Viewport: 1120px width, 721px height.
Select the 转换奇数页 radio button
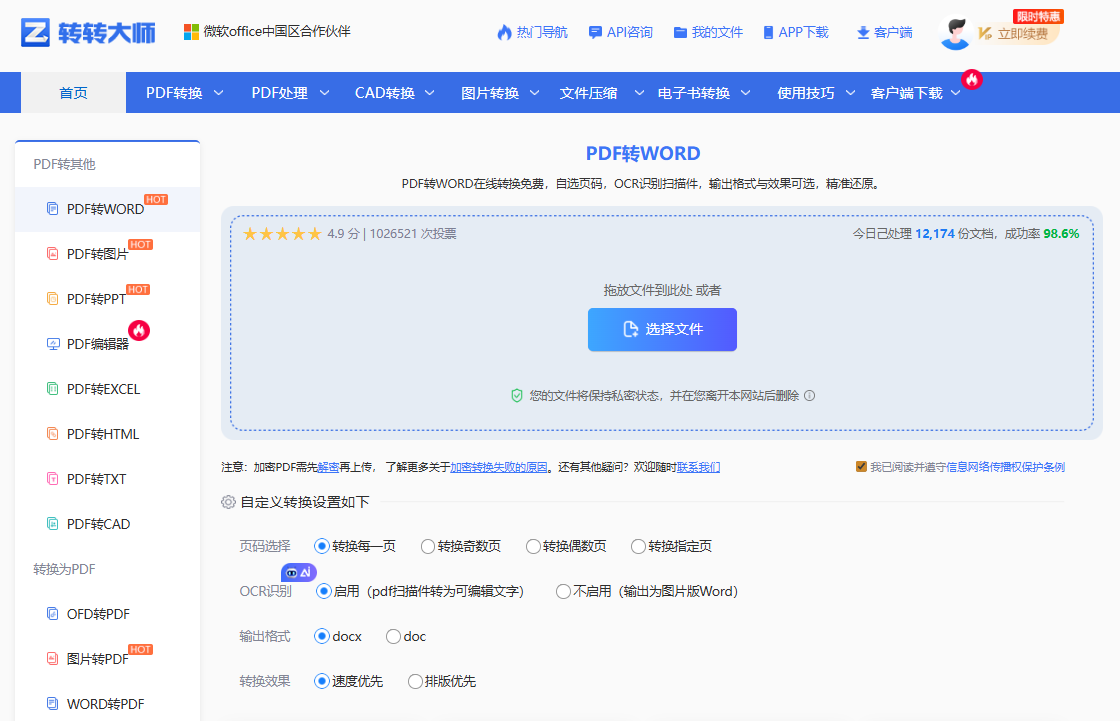[429, 546]
